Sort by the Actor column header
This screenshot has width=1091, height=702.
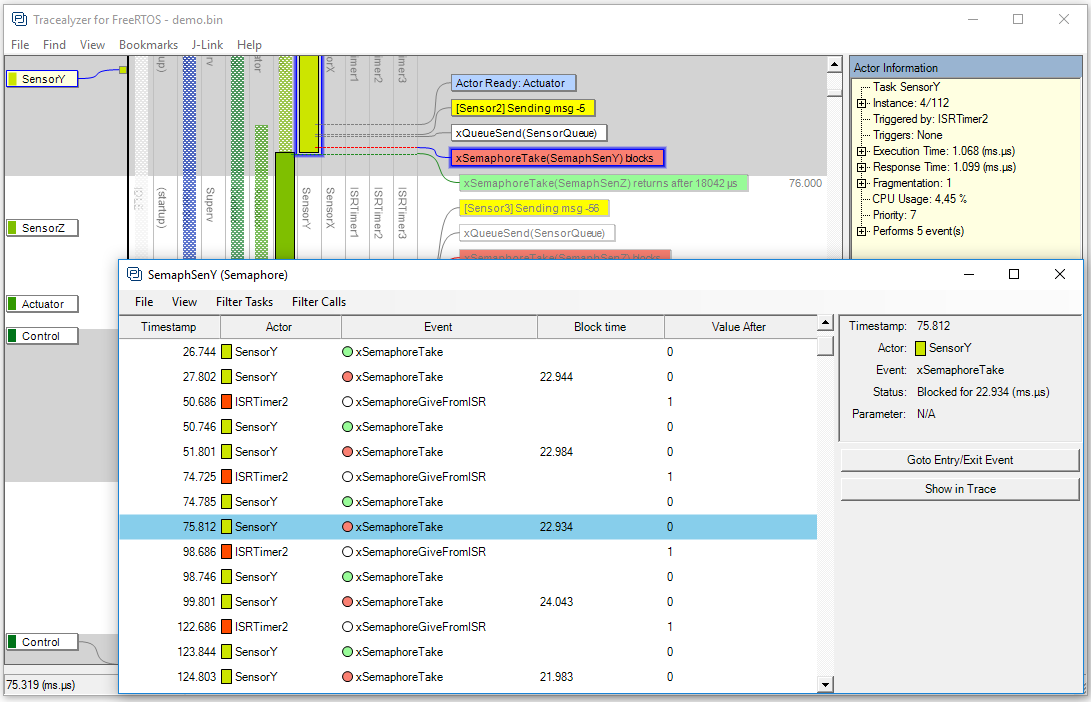280,327
